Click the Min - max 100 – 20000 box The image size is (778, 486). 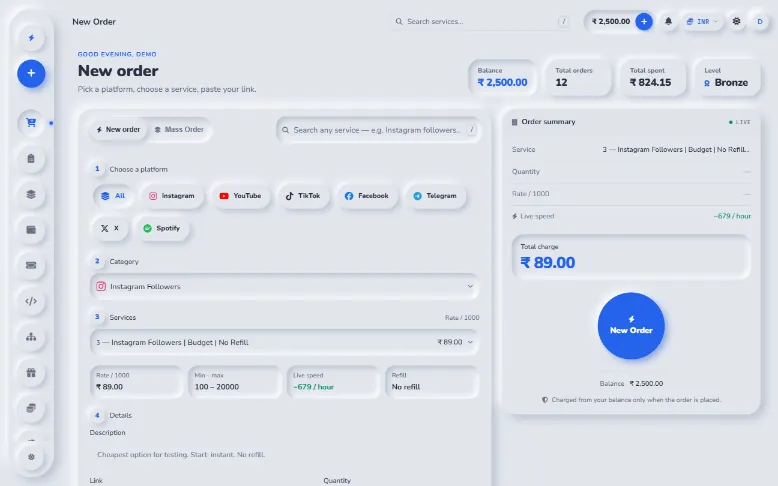pos(235,382)
